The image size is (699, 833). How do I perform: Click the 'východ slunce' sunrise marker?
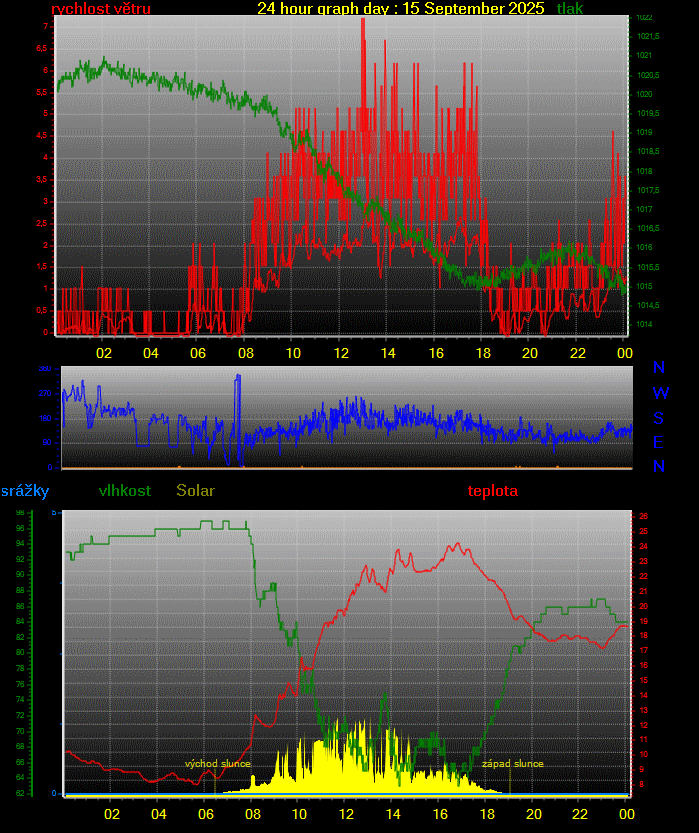217,764
